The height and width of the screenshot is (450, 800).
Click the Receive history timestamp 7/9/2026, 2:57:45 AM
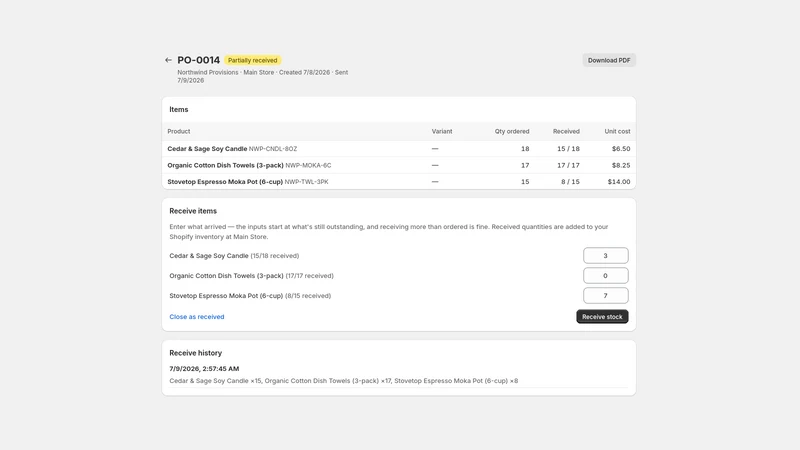(204, 368)
